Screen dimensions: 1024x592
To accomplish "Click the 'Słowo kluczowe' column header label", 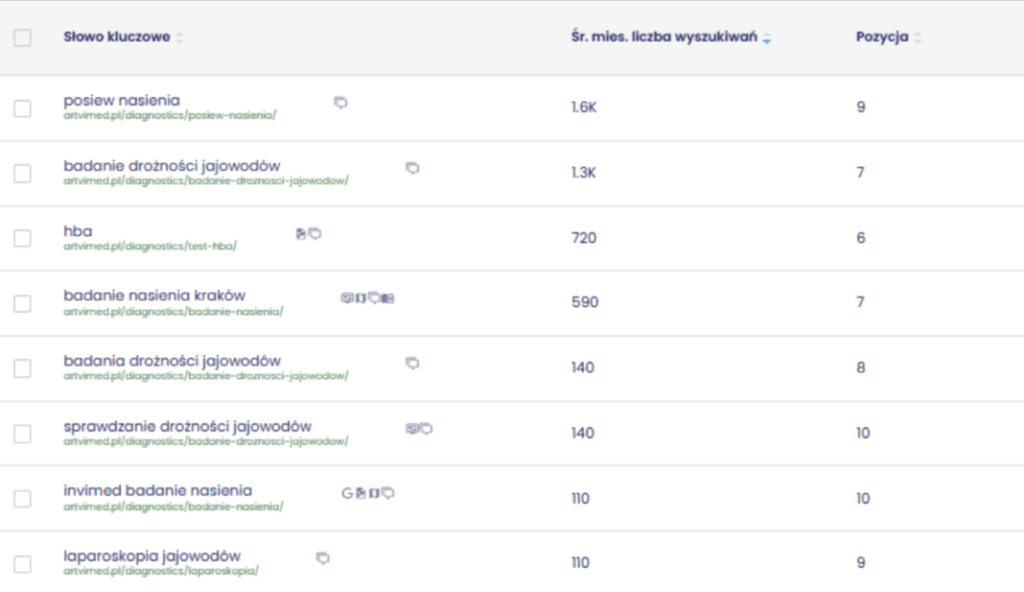I will click(116, 37).
